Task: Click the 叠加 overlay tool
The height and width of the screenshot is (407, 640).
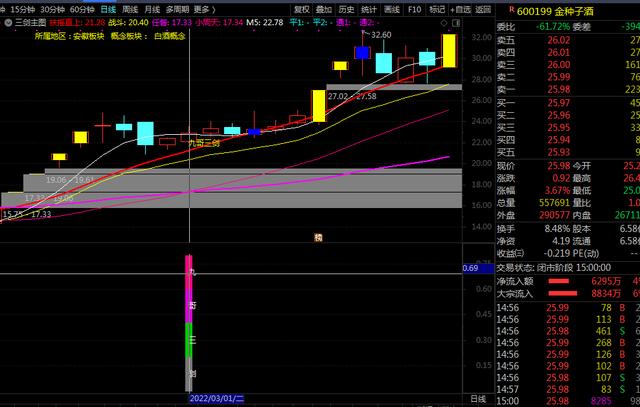Action: pyautogui.click(x=324, y=8)
